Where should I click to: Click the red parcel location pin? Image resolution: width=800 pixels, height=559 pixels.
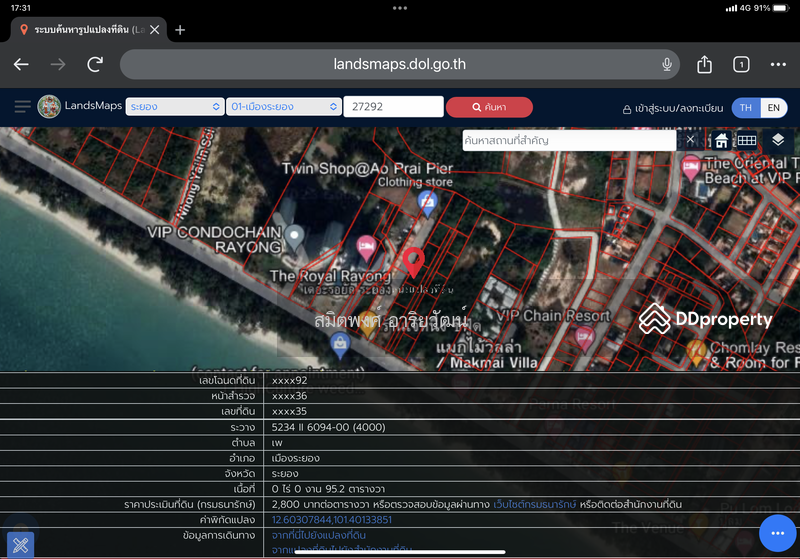[x=413, y=262]
